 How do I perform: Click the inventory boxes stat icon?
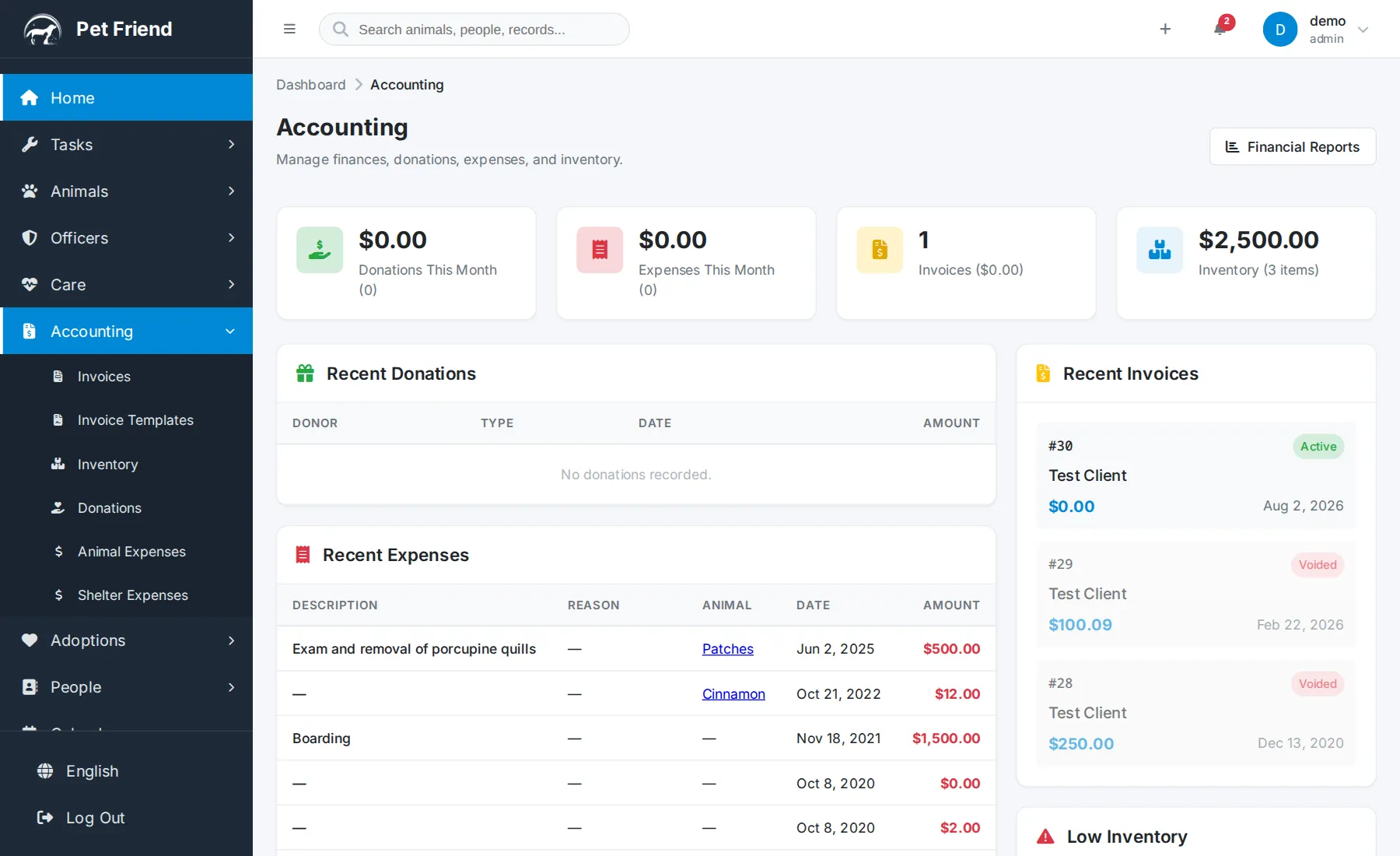pyautogui.click(x=1160, y=250)
